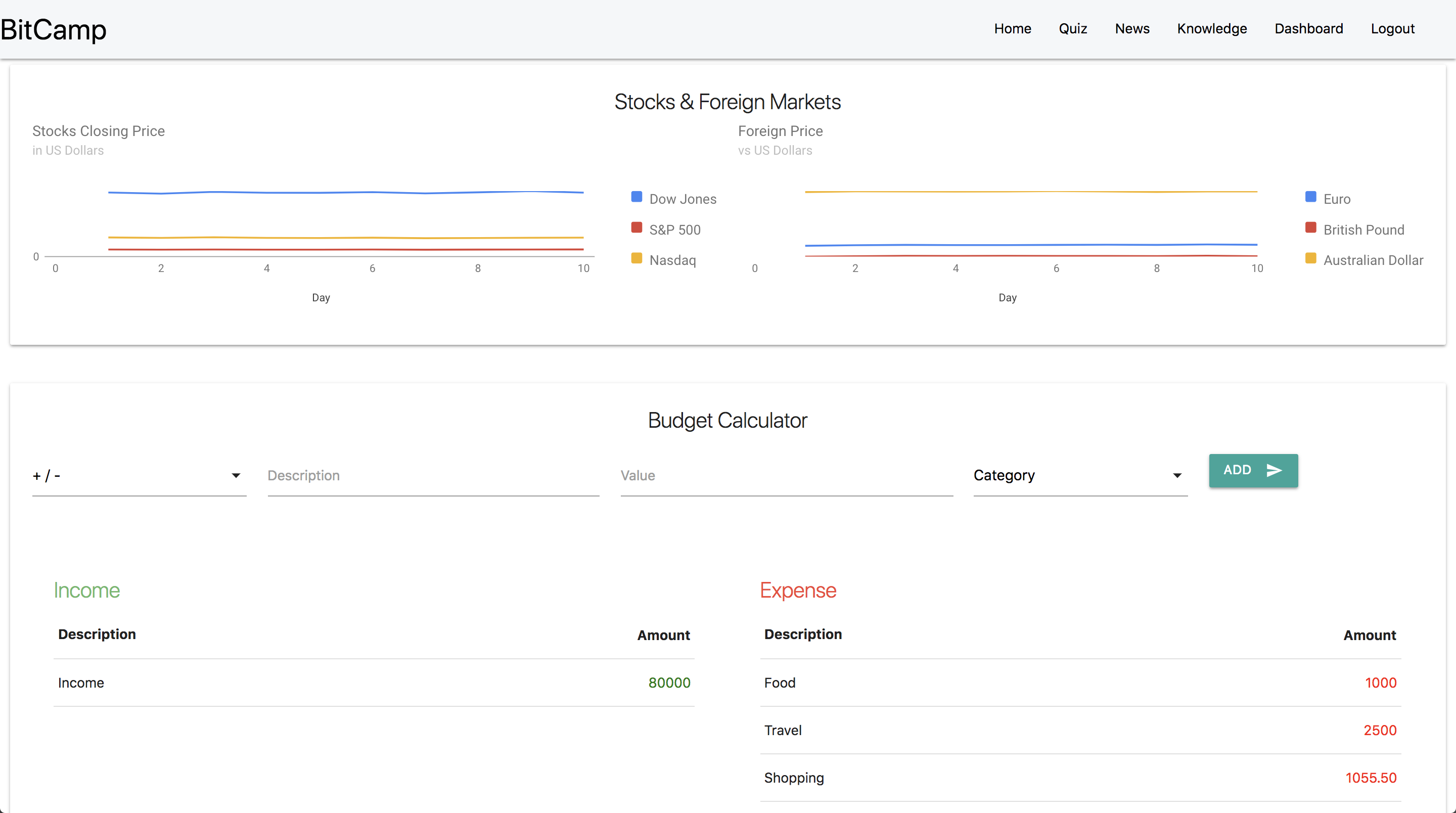Image resolution: width=1456 pixels, height=813 pixels.
Task: Click the BitCamp logo
Action: tap(54, 29)
